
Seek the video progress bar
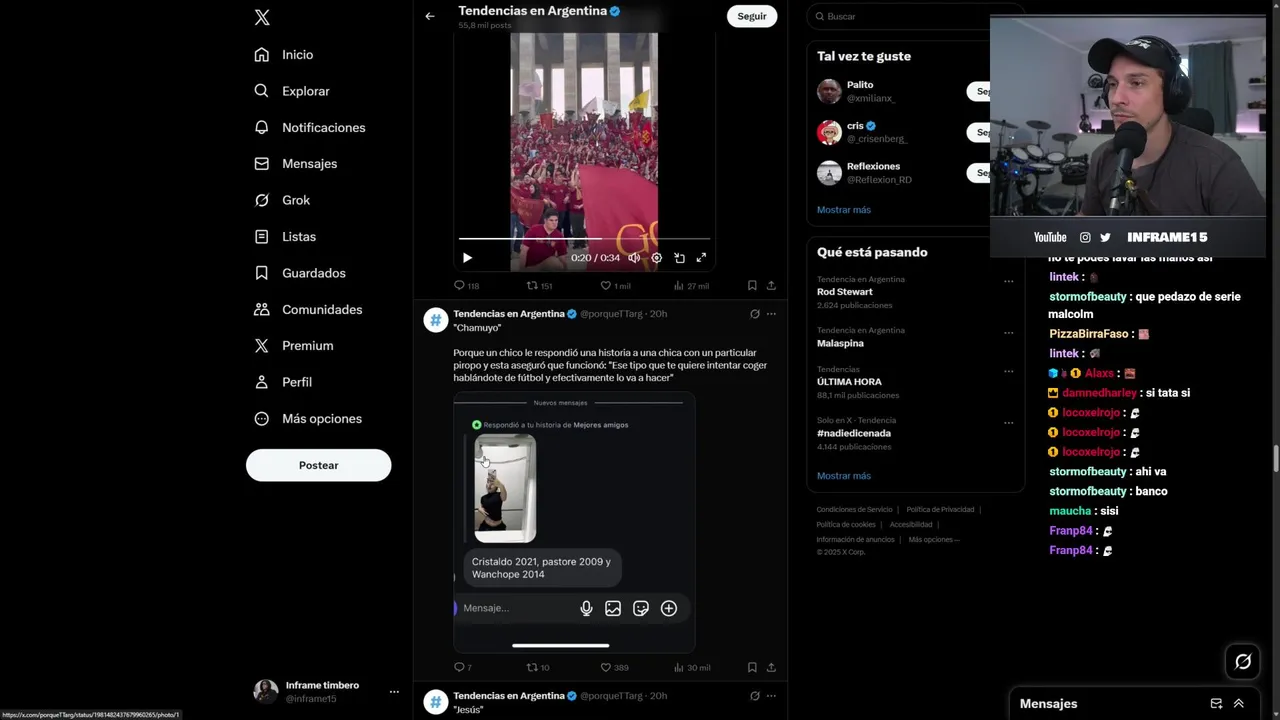click(584, 239)
